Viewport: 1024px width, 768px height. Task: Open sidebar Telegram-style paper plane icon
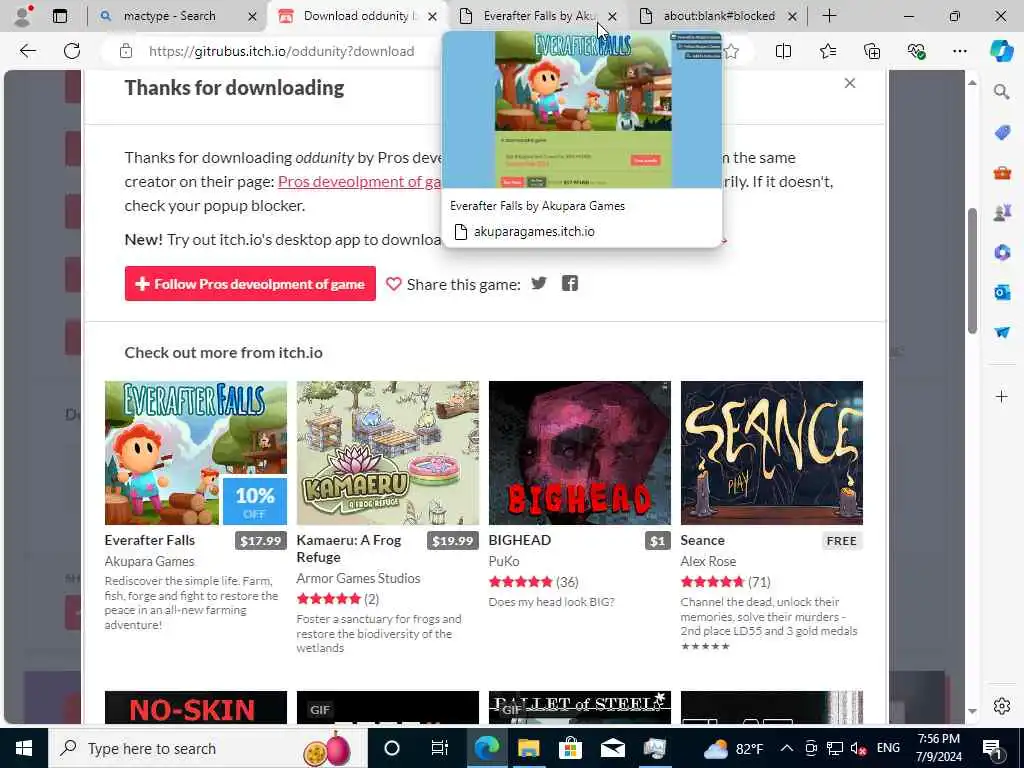pos(1002,332)
